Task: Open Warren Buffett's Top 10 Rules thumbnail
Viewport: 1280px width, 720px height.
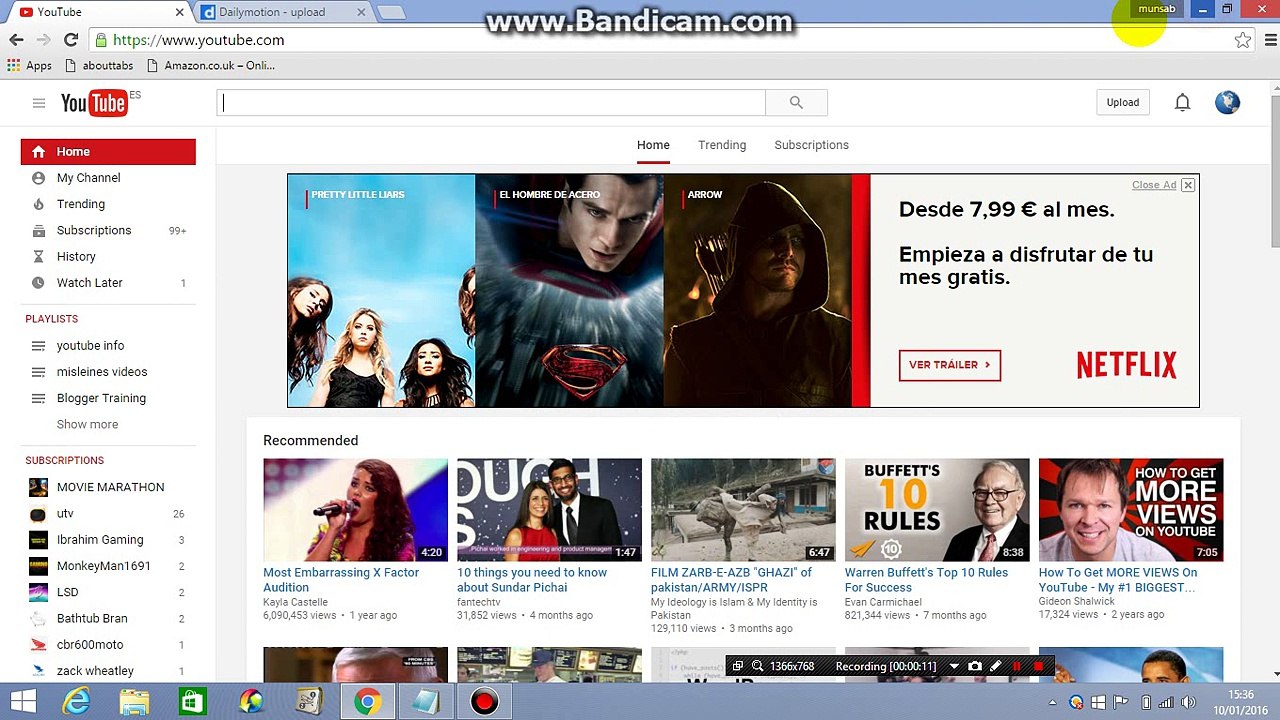Action: [937, 510]
